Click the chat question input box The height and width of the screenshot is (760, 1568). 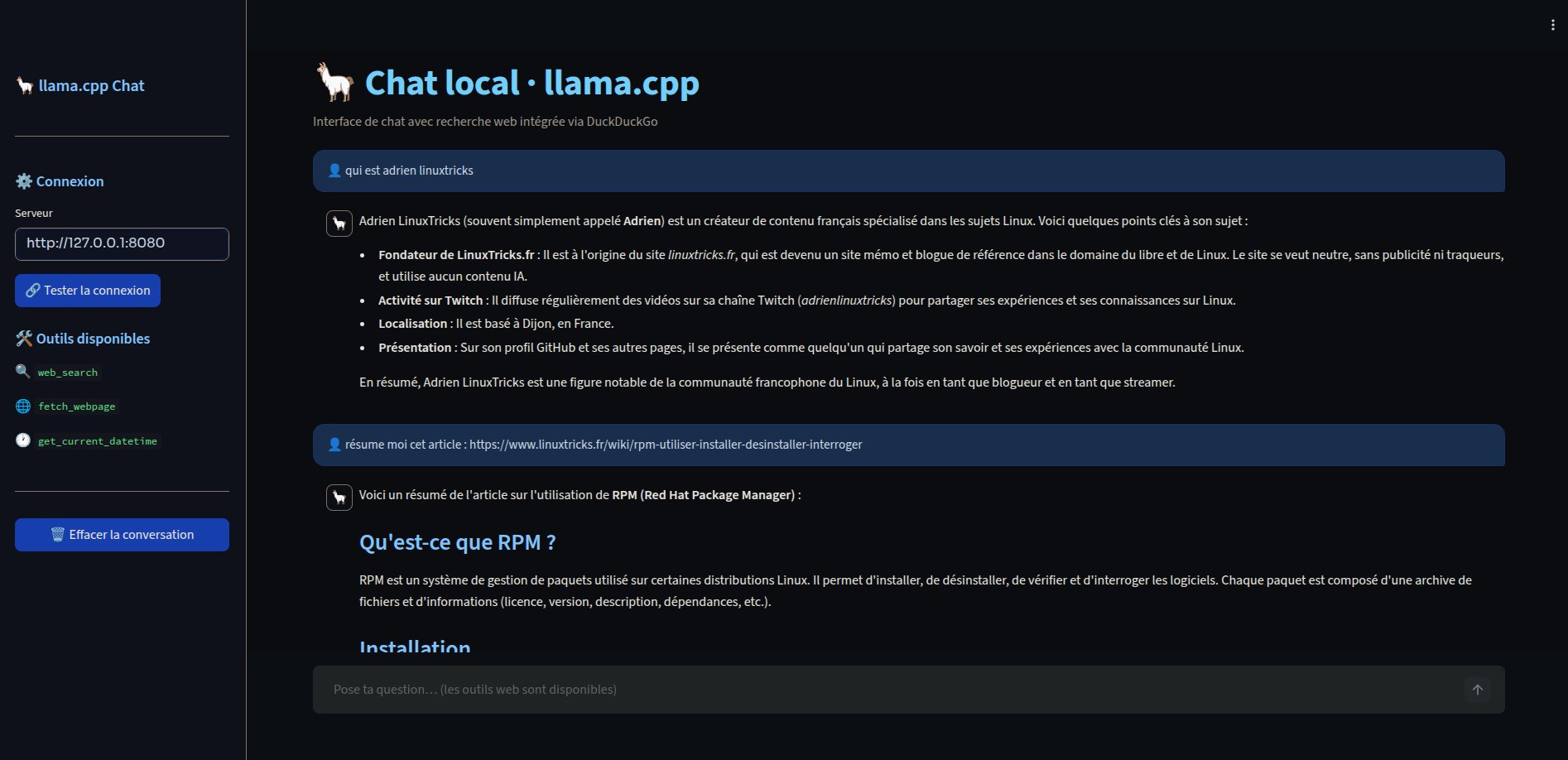tap(886, 690)
